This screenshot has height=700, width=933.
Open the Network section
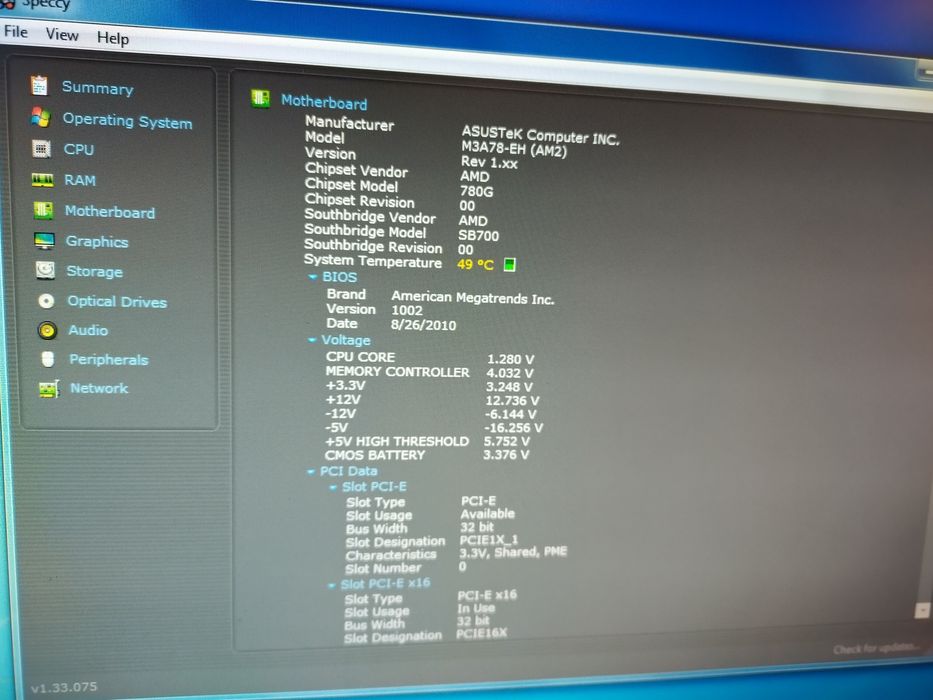coord(99,388)
